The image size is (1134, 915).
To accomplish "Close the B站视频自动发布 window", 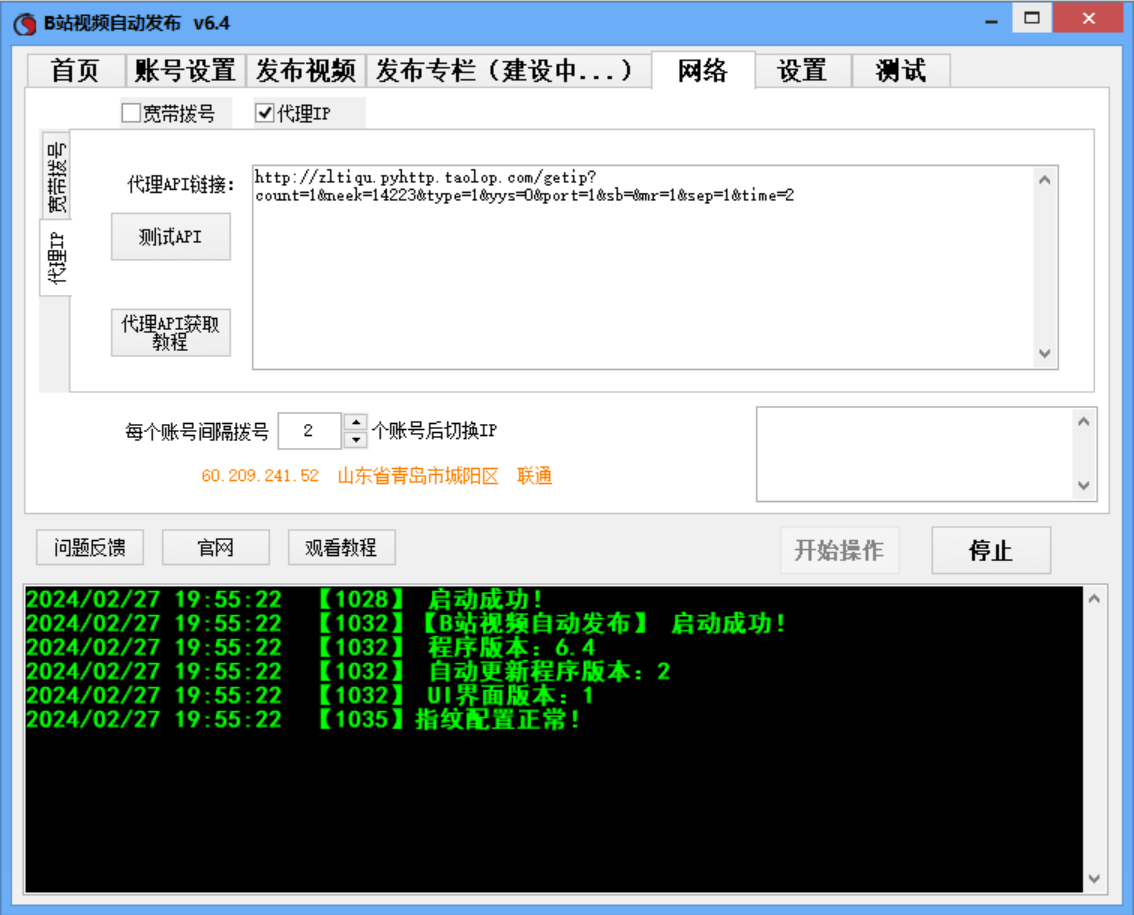I will coord(1088,19).
